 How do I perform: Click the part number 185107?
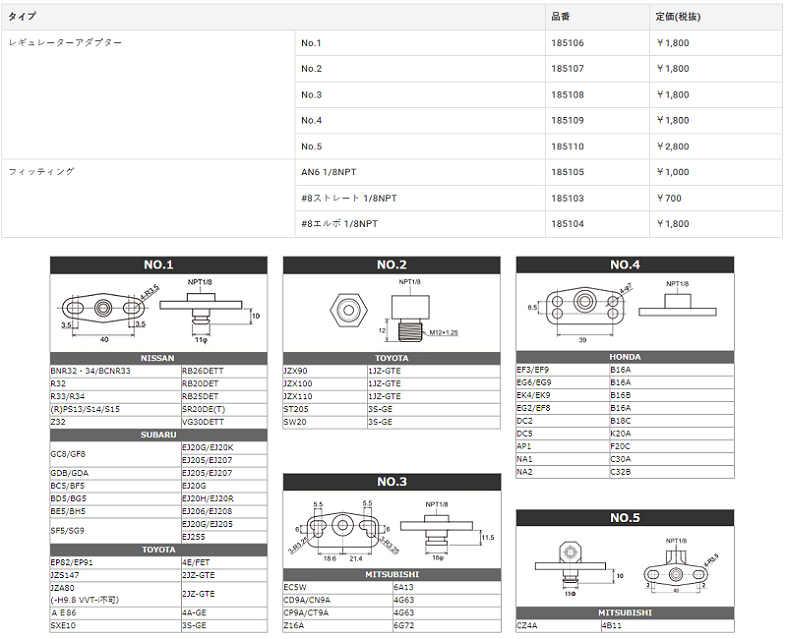tap(567, 69)
